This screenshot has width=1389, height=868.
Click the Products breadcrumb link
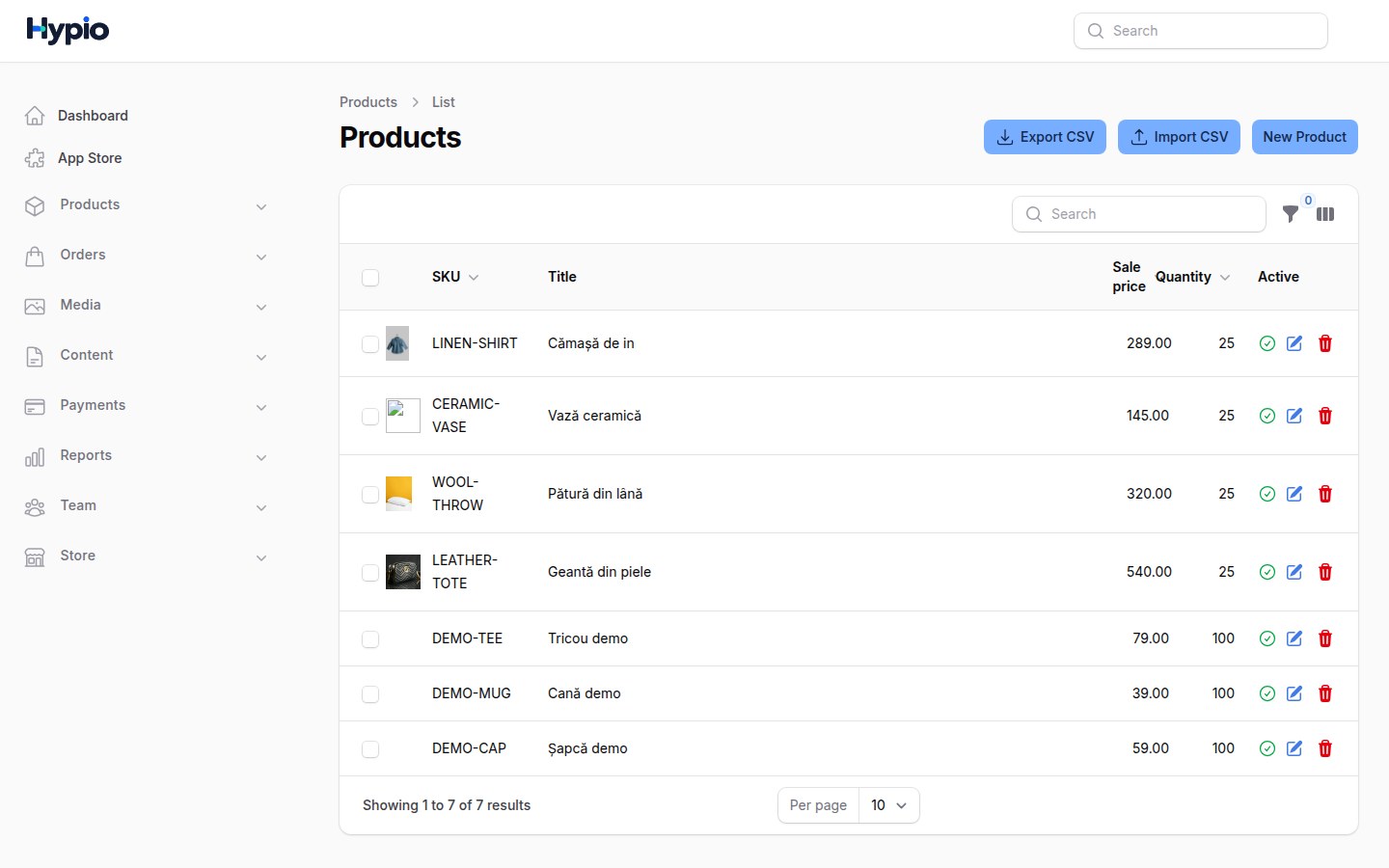click(x=368, y=102)
